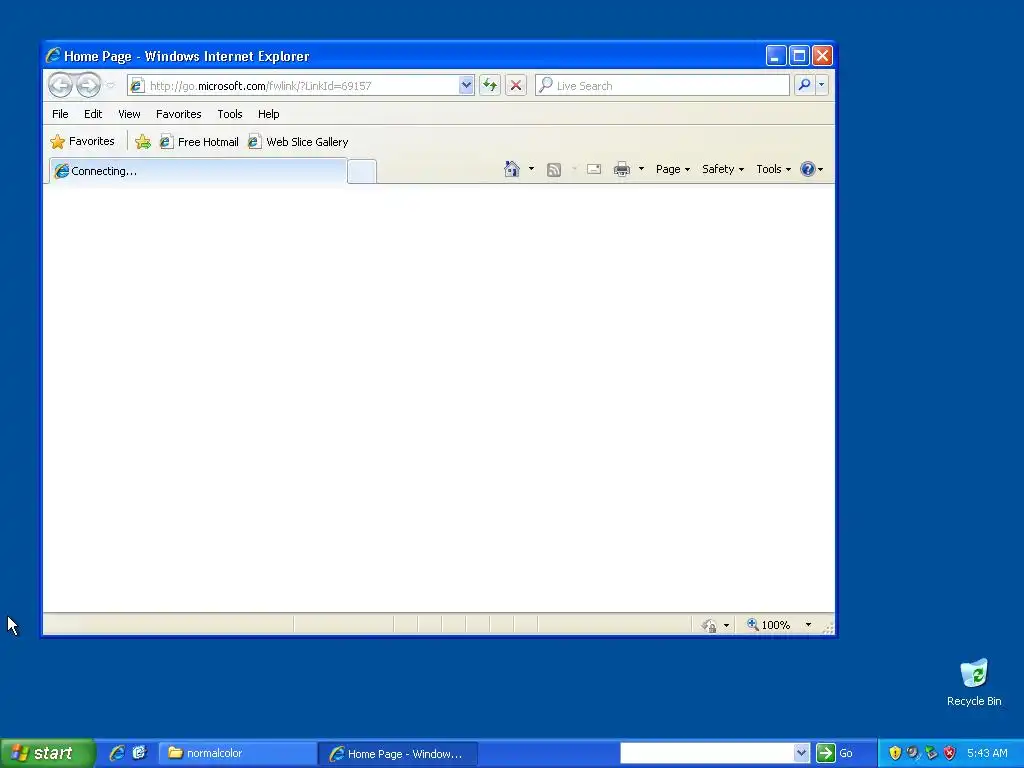Open the Page dropdown menu

tap(673, 169)
